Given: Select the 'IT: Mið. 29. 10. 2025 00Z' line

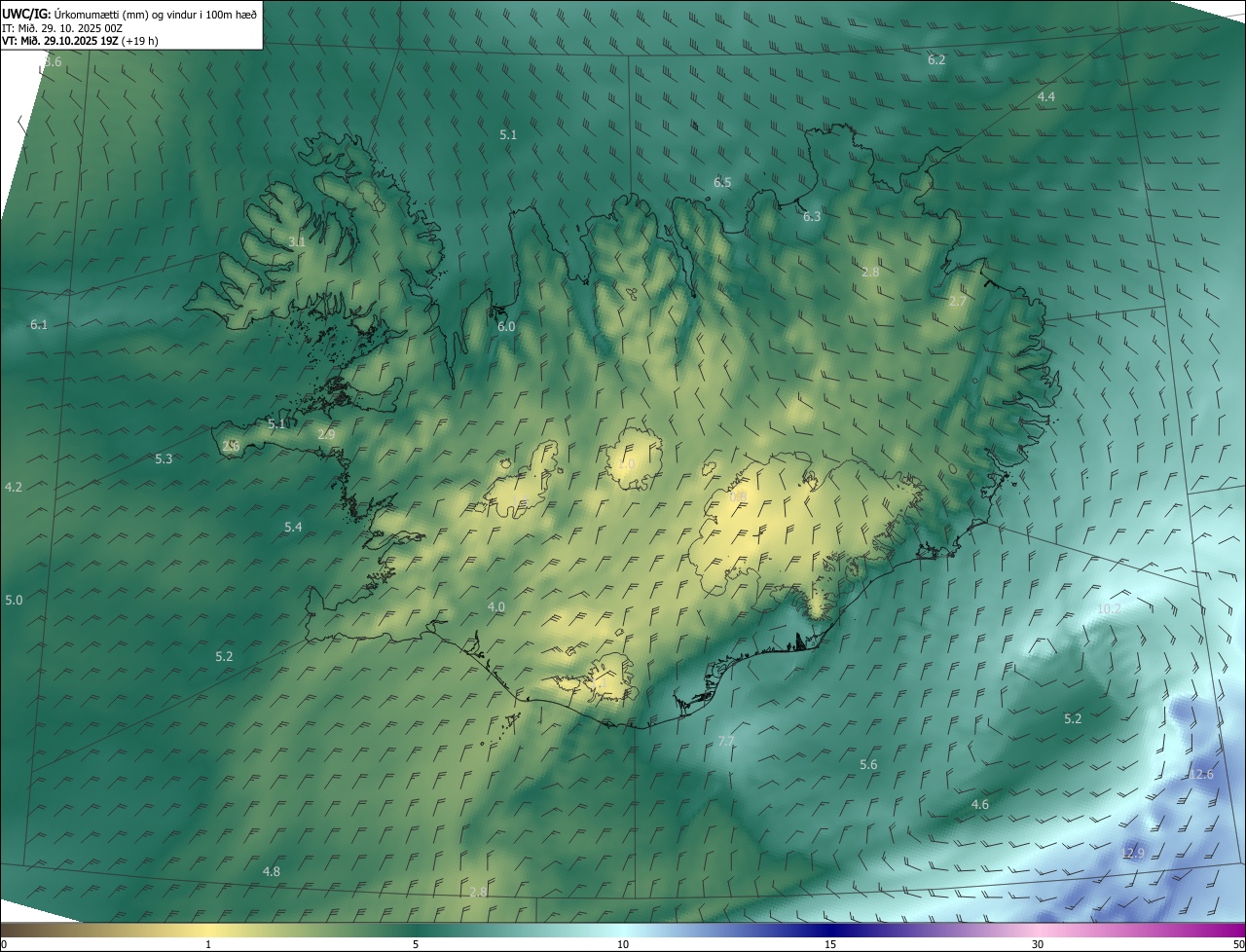Looking at the screenshot, I should coord(61,28).
